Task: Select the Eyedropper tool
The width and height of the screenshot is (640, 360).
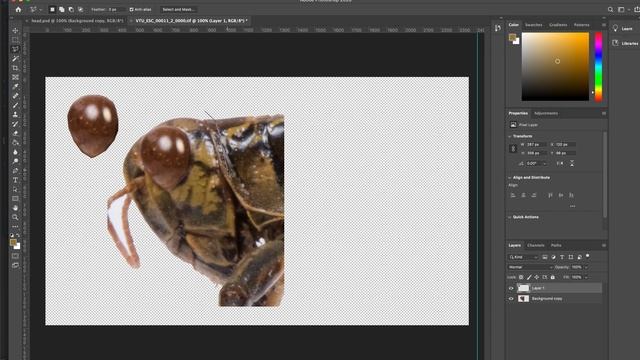Action: pos(16,87)
